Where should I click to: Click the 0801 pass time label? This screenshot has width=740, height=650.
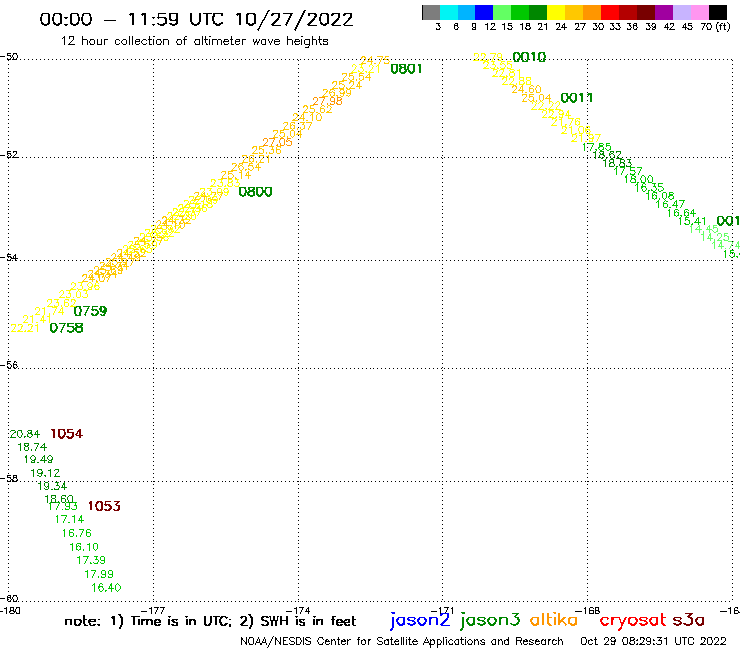(x=406, y=69)
